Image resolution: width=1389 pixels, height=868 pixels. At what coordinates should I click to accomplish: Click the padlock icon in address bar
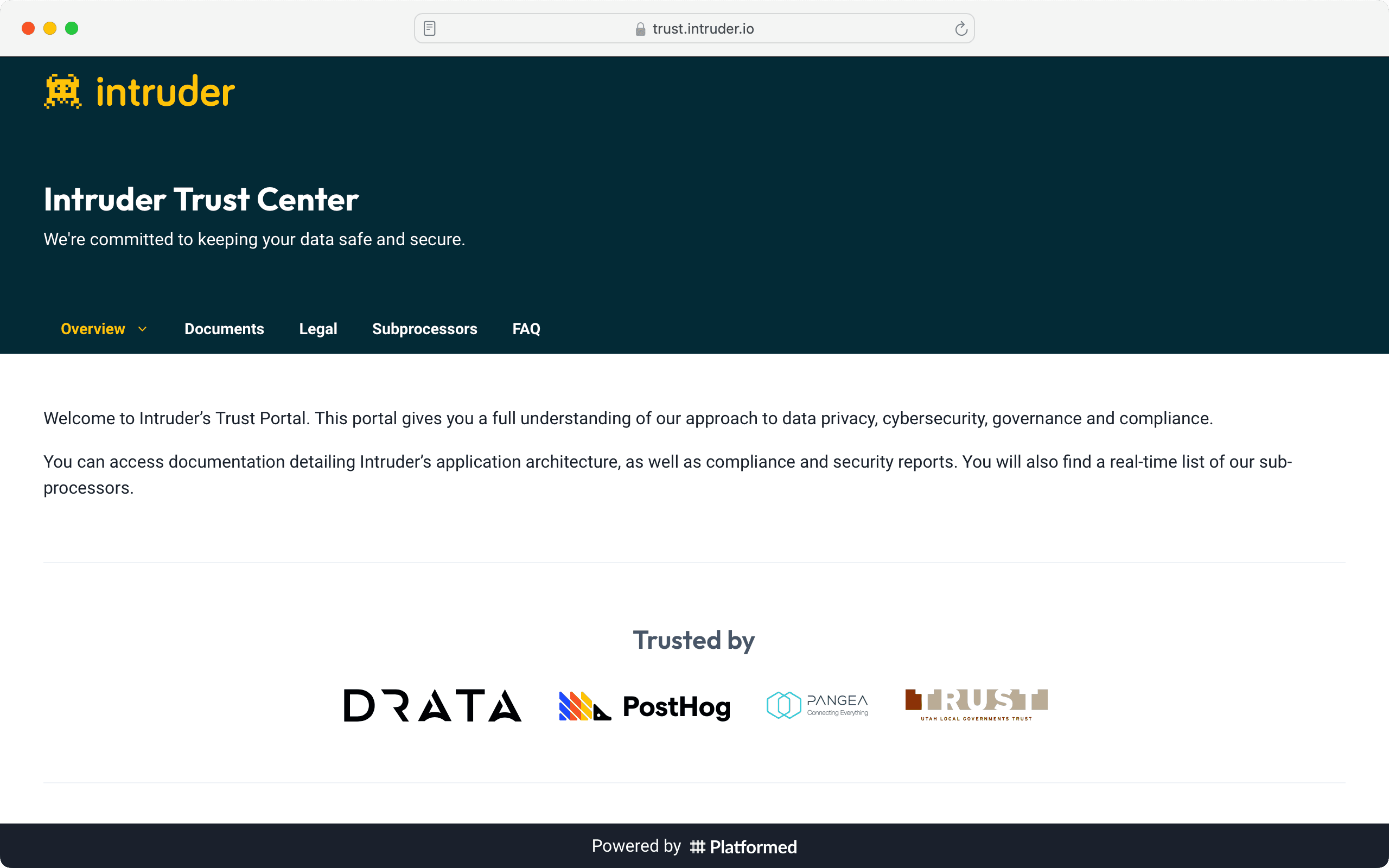640,29
